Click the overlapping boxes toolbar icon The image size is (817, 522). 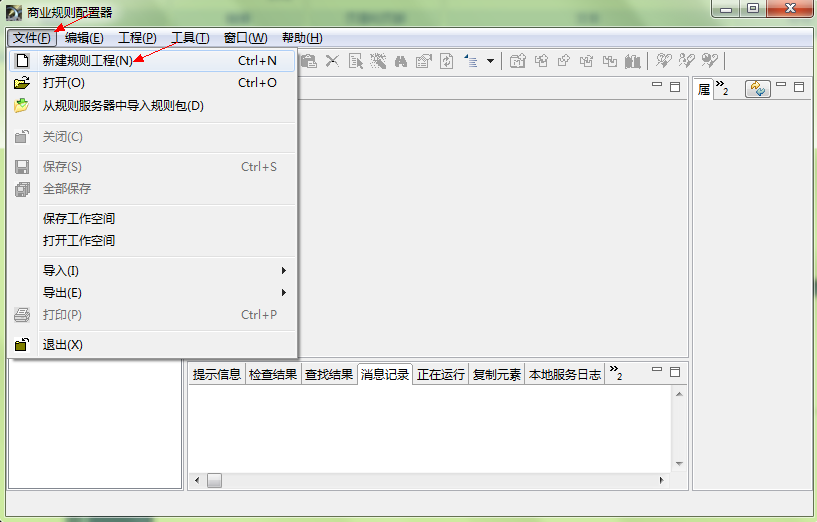tap(610, 61)
